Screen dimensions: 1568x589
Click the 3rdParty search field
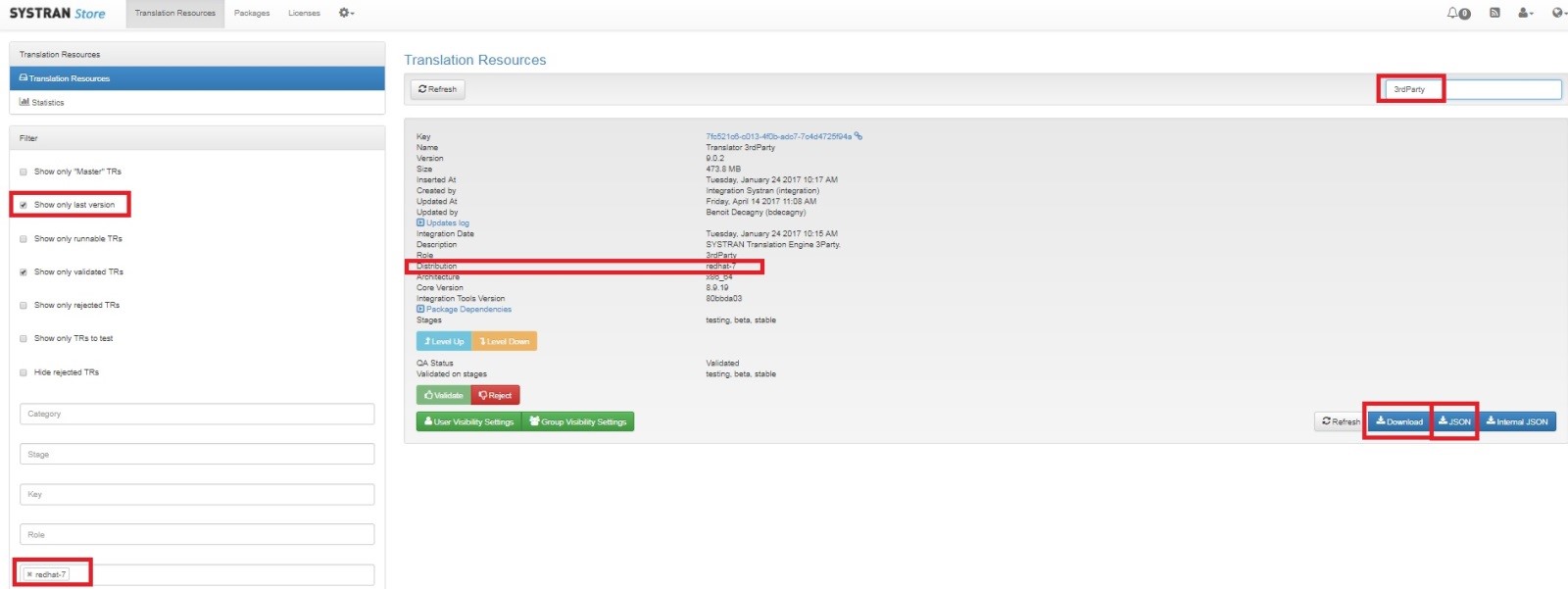(x=1473, y=89)
